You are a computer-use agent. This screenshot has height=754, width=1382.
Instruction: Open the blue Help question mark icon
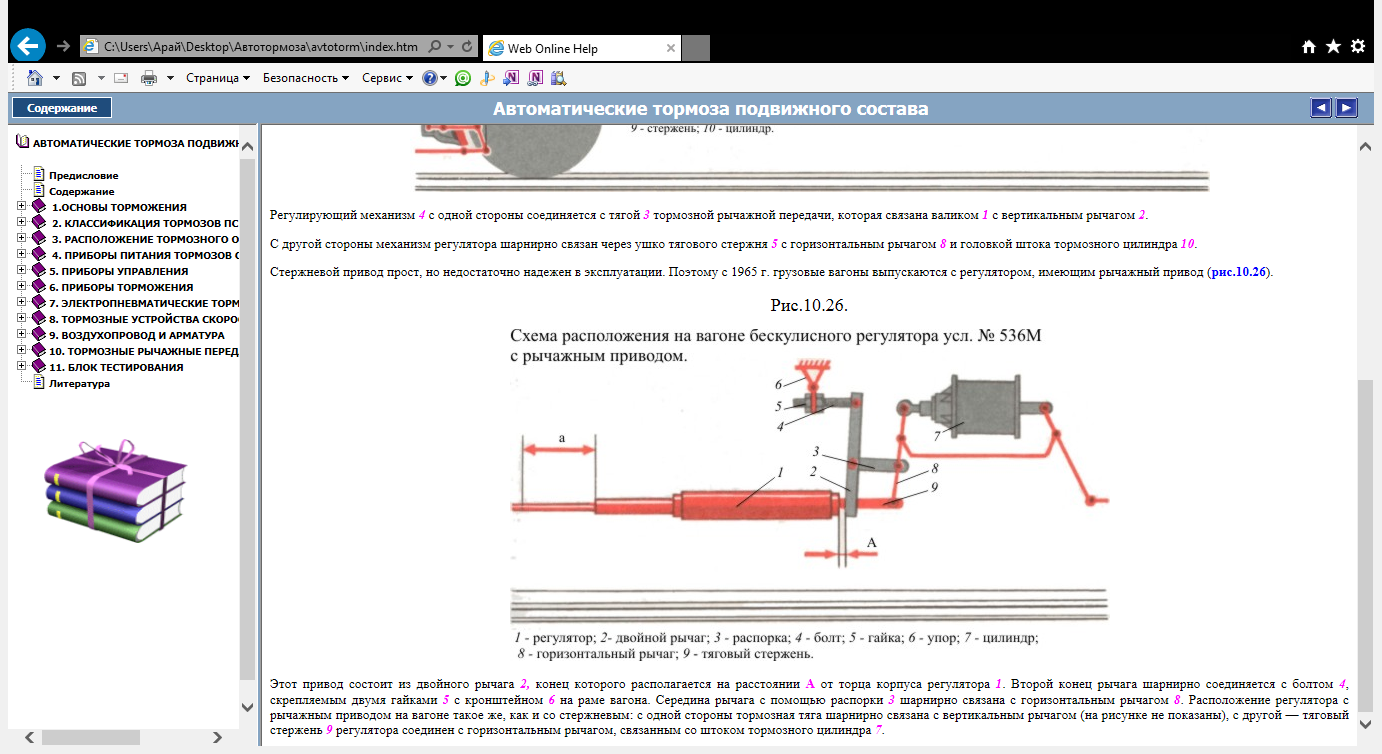click(x=429, y=78)
